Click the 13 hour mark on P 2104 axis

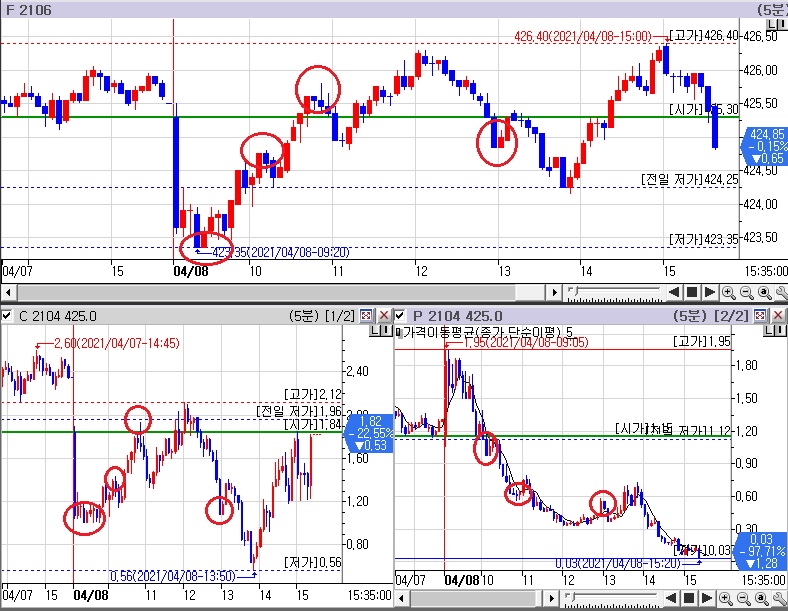609,580
